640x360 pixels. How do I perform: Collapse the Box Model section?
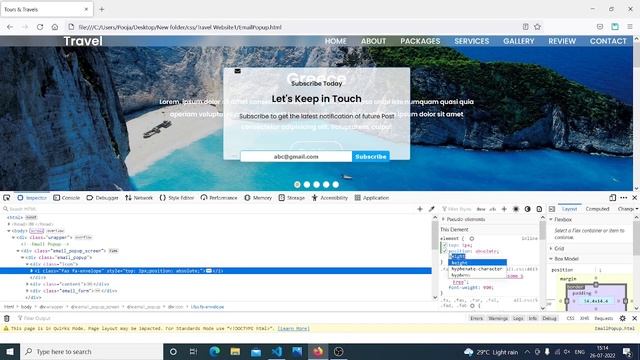tap(551, 259)
